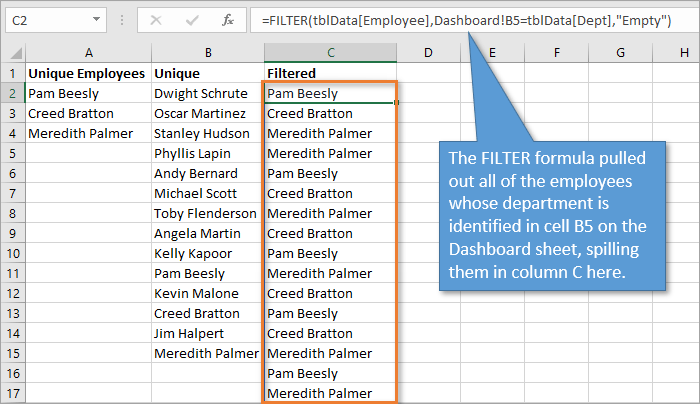Select column G header
The image size is (700, 404).
click(x=620, y=52)
